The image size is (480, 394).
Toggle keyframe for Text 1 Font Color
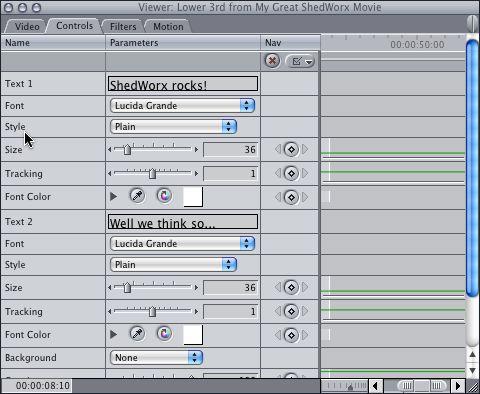tap(291, 197)
